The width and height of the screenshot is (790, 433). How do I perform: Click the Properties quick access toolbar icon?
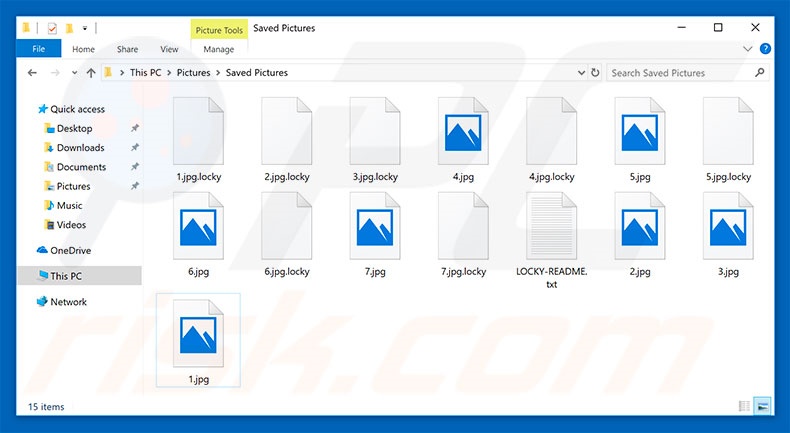pos(52,28)
